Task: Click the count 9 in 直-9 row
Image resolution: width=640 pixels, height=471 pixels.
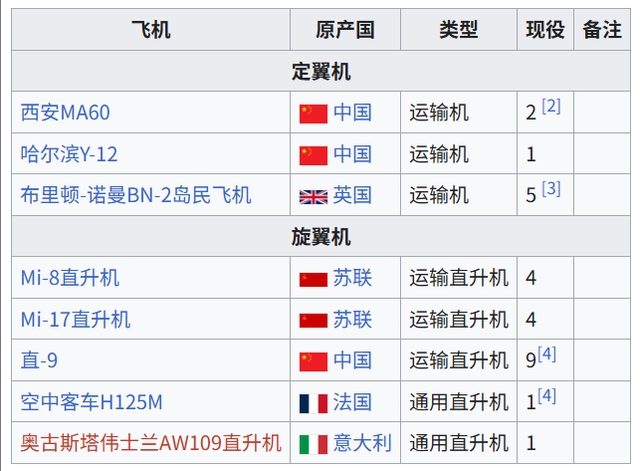Action: pos(531,361)
